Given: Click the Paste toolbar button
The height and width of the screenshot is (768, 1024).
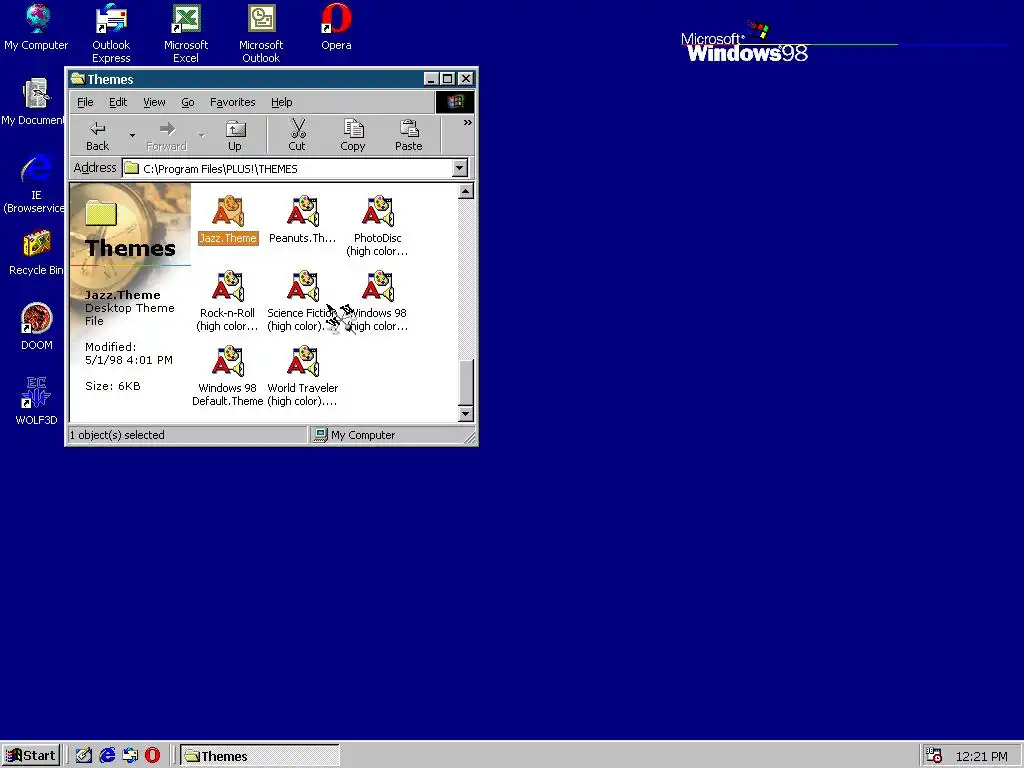Looking at the screenshot, I should (409, 135).
